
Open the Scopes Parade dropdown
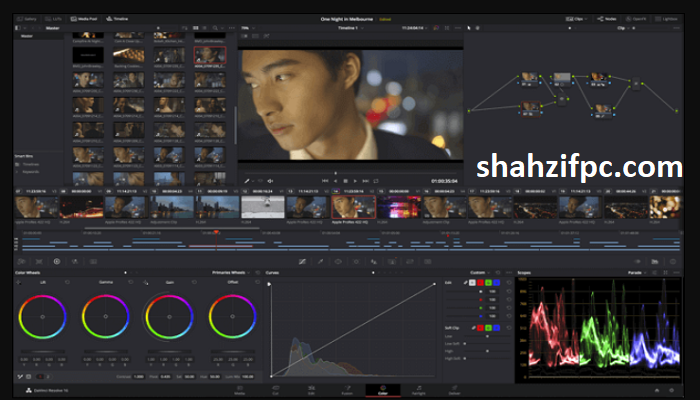click(637, 272)
